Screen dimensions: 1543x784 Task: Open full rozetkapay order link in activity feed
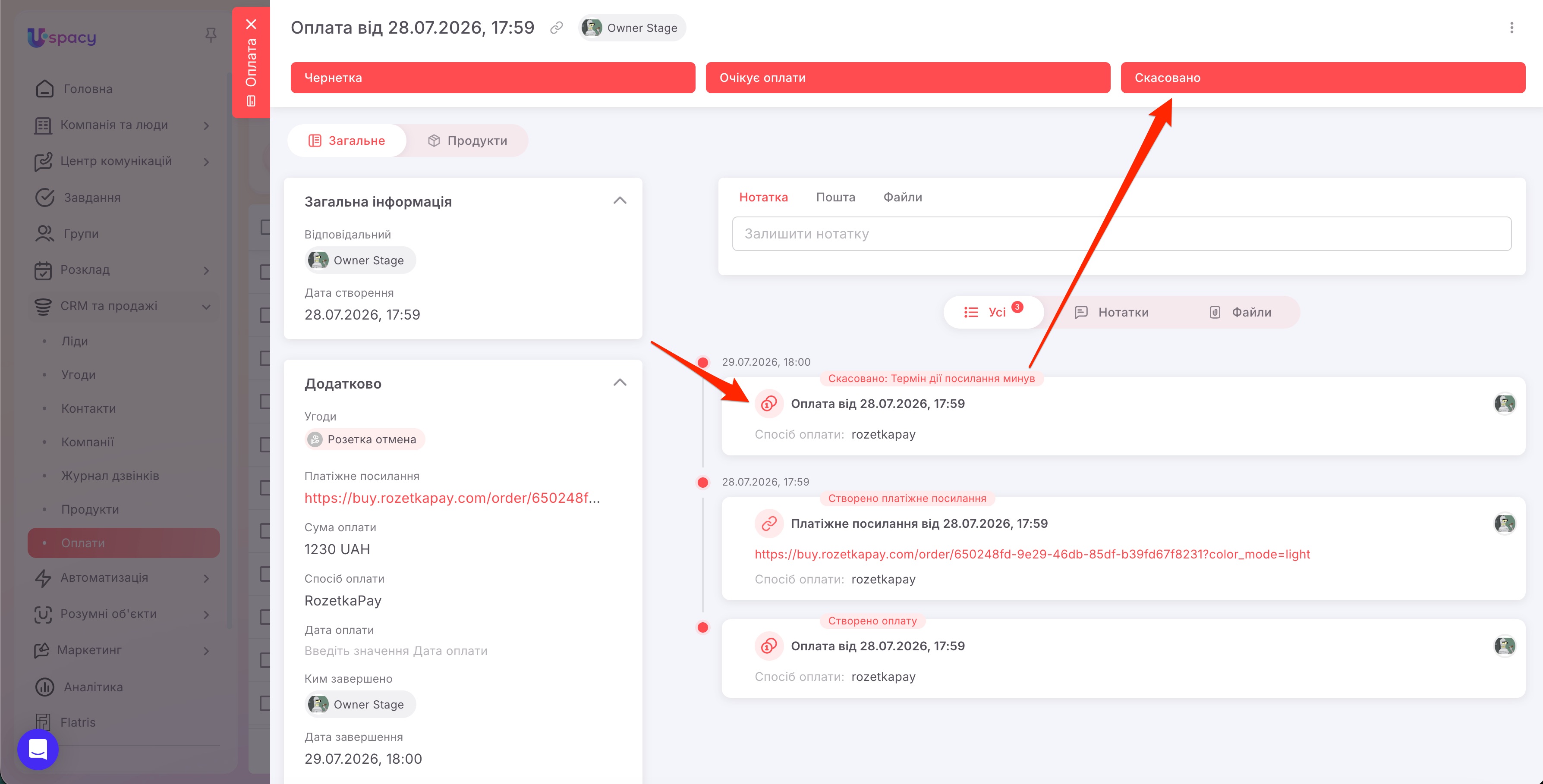pyautogui.click(x=1032, y=554)
